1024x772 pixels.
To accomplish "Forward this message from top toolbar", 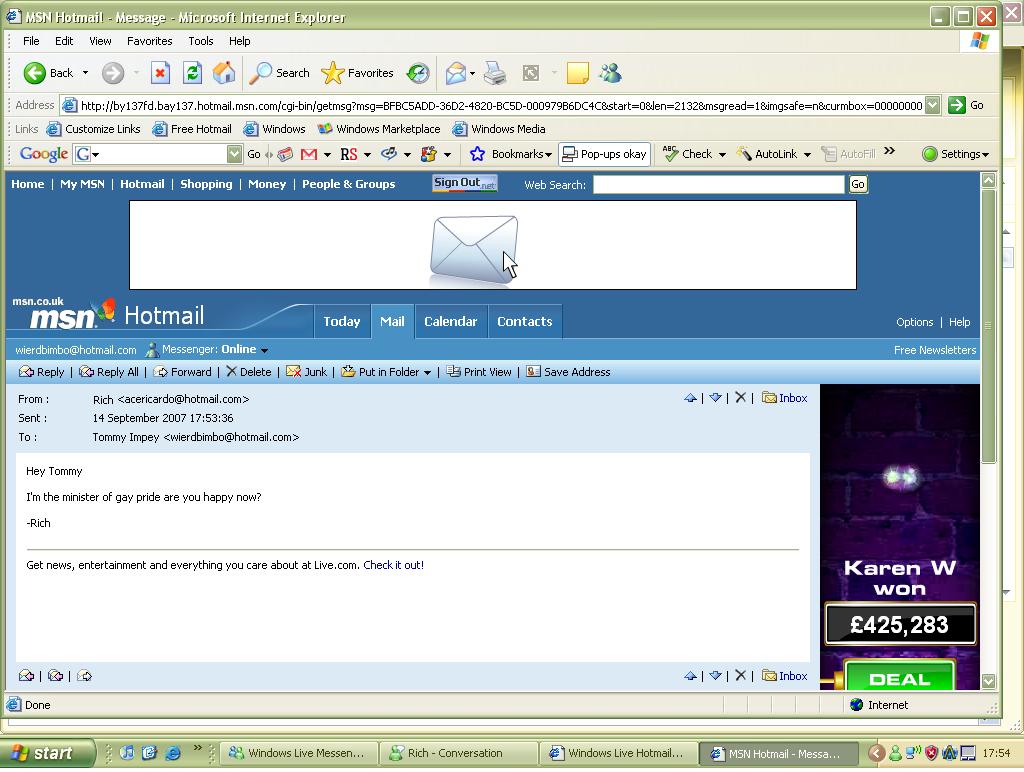I will tap(183, 372).
